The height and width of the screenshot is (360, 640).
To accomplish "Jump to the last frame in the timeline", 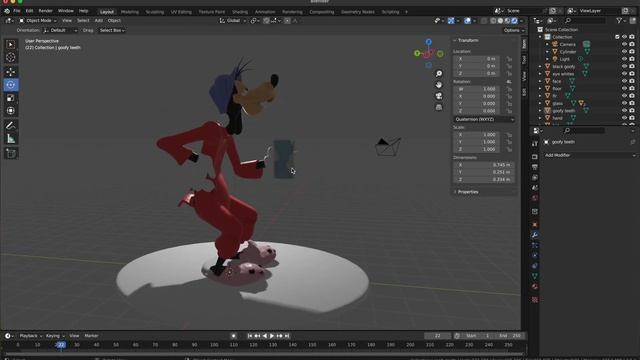I will coord(287,336).
